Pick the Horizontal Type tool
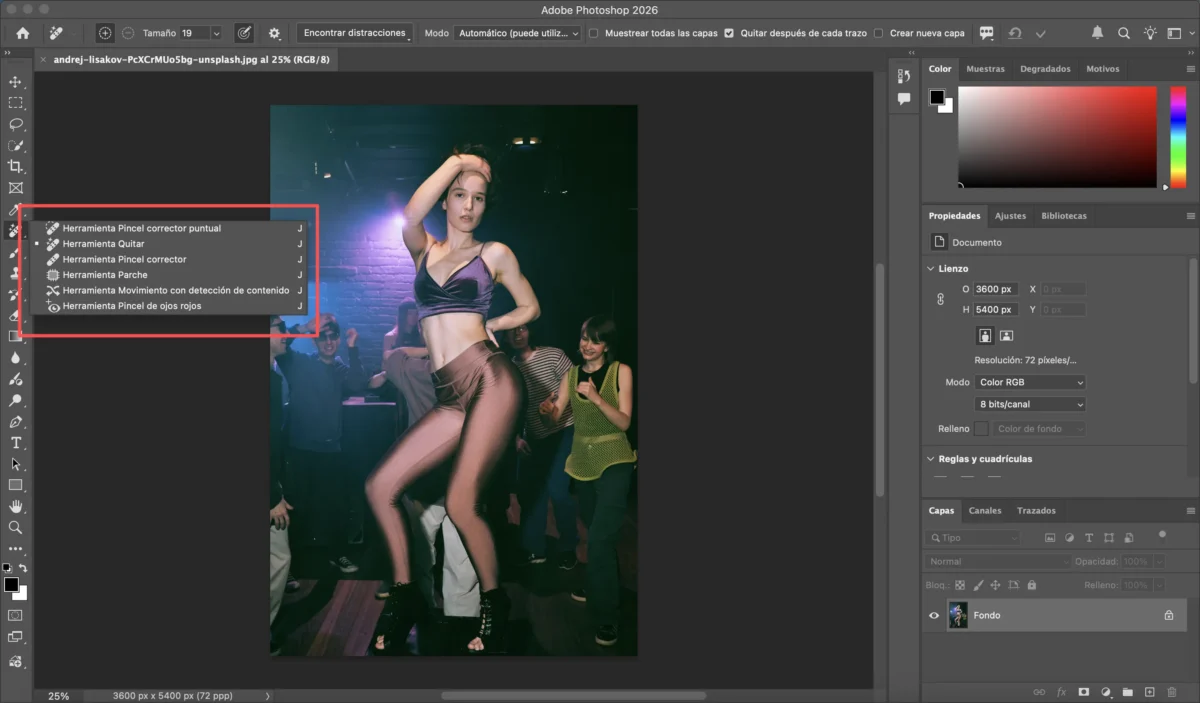Viewport: 1200px width, 703px height. (15, 443)
